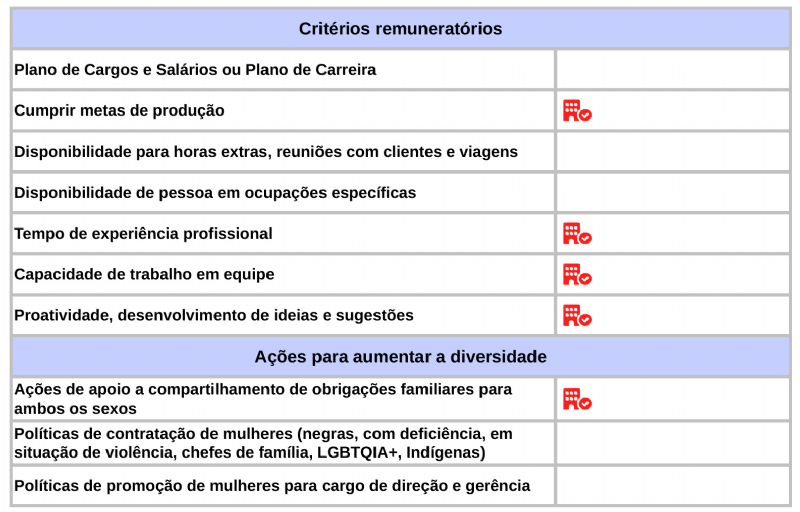
Task: Click the icon for Capacidade de trabalho em equipe
Action: tap(577, 275)
